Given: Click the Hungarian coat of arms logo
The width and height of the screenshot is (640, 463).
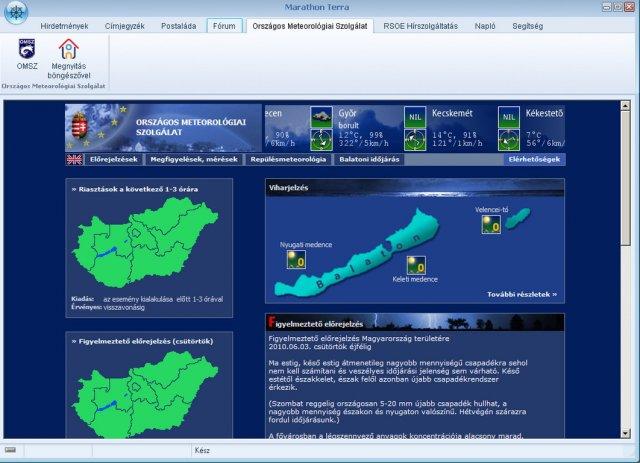Looking at the screenshot, I should point(80,128).
